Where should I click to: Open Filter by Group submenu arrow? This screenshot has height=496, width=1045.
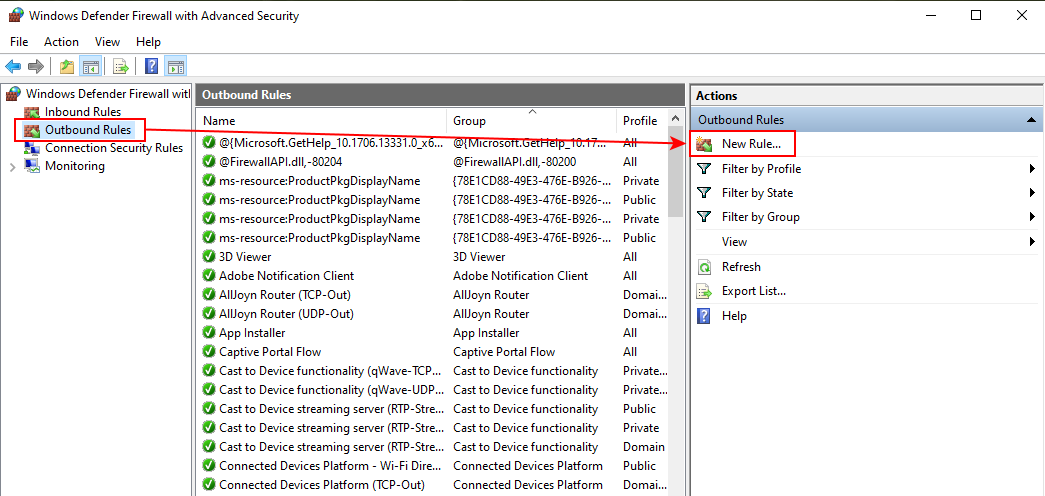tap(1032, 217)
